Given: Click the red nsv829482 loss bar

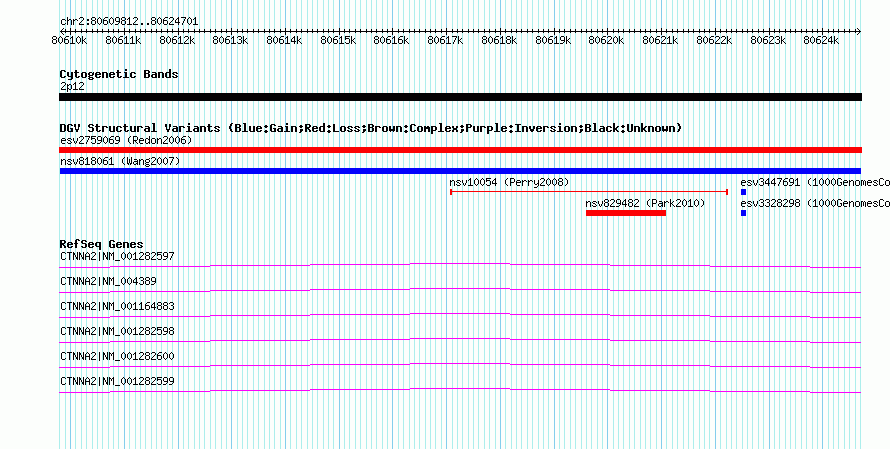Looking at the screenshot, I should click(625, 213).
